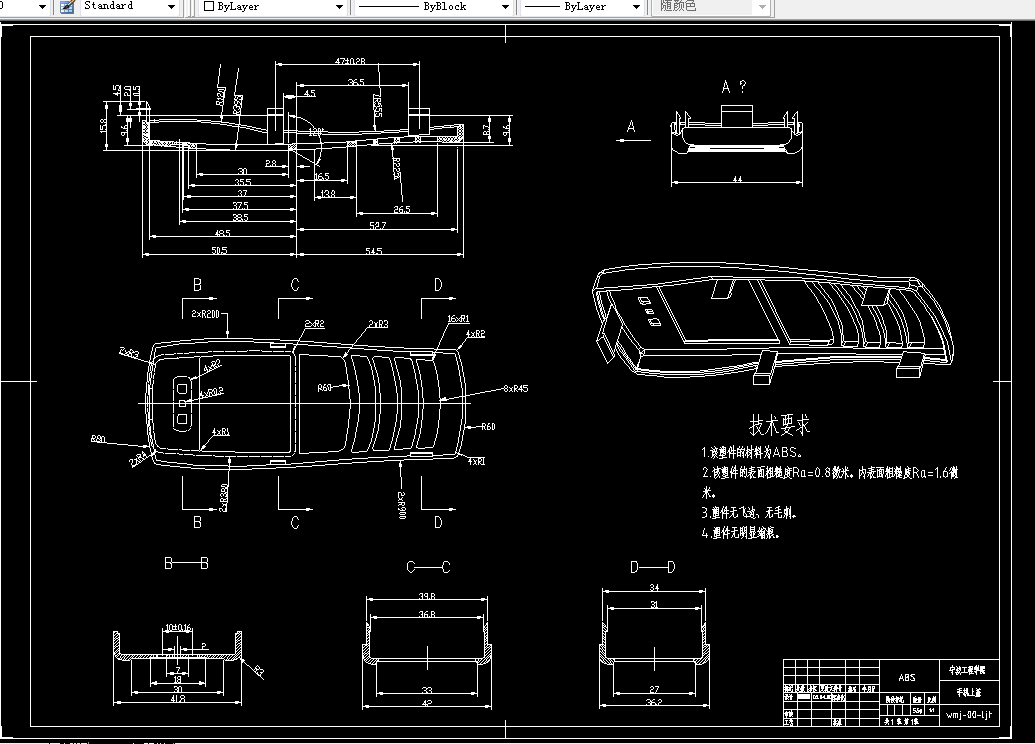Click the wmj-00-ljt drawing number
Screen dimensions: 1035x744
click(969, 714)
